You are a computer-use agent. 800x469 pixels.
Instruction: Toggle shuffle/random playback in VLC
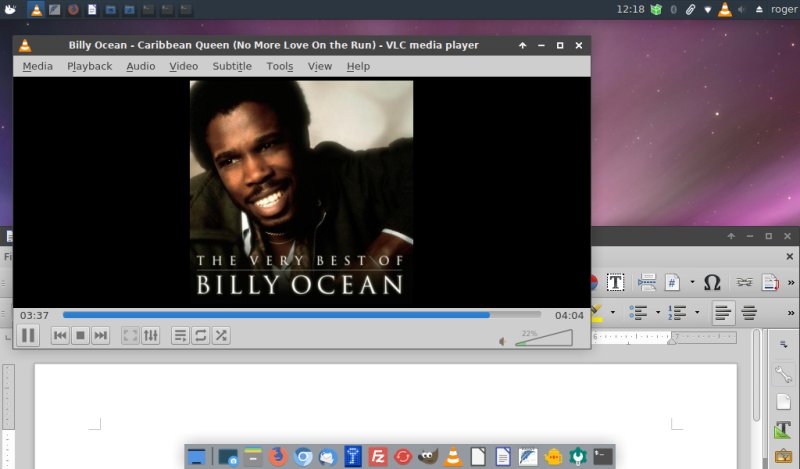pyautogui.click(x=221, y=336)
